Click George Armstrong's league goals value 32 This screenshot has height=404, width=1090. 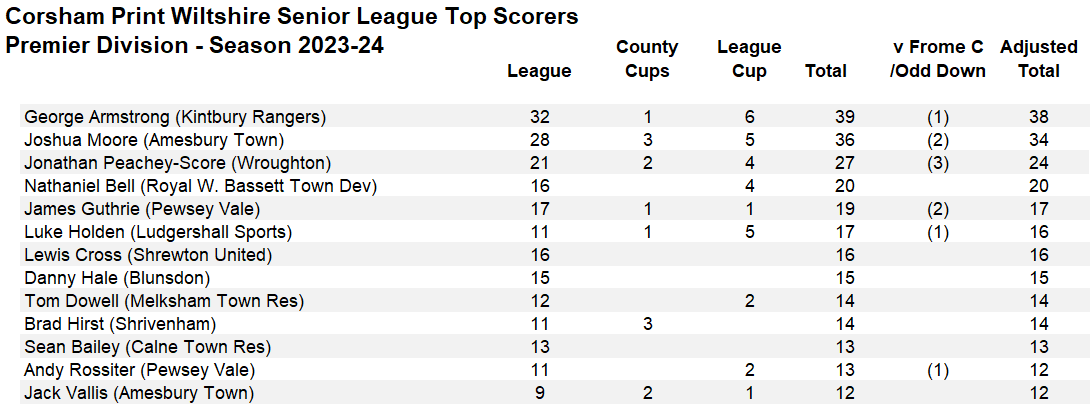tap(539, 117)
